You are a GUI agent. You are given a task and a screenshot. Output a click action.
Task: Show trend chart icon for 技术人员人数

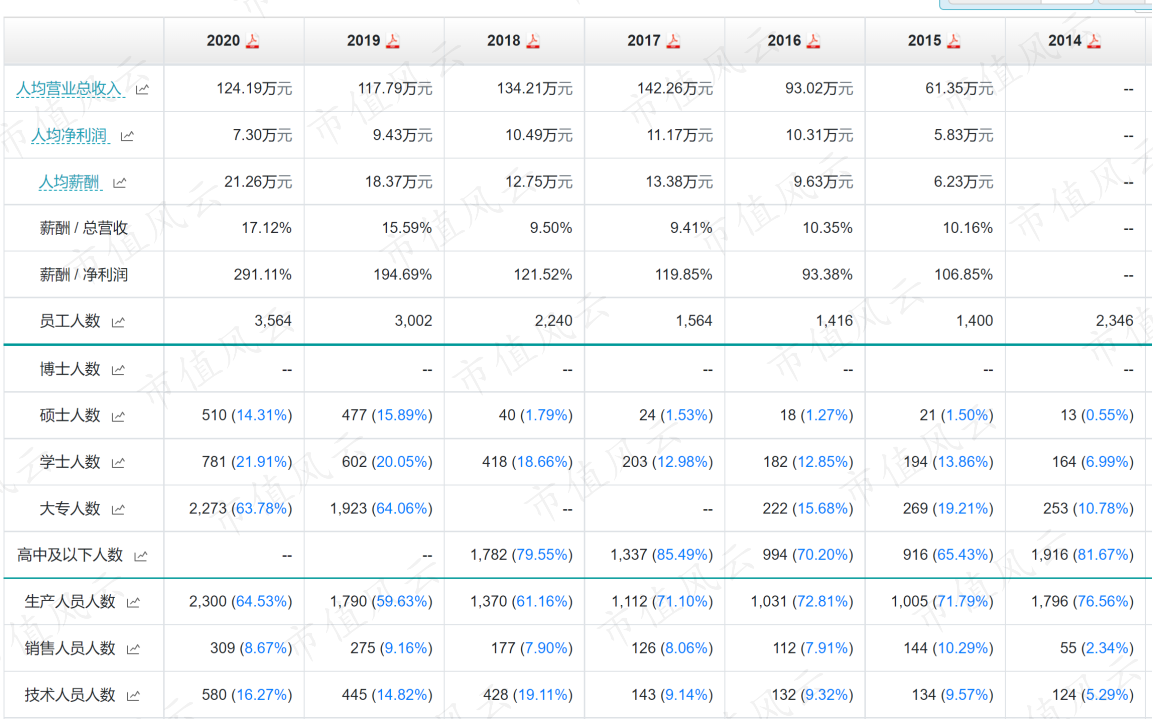133,695
